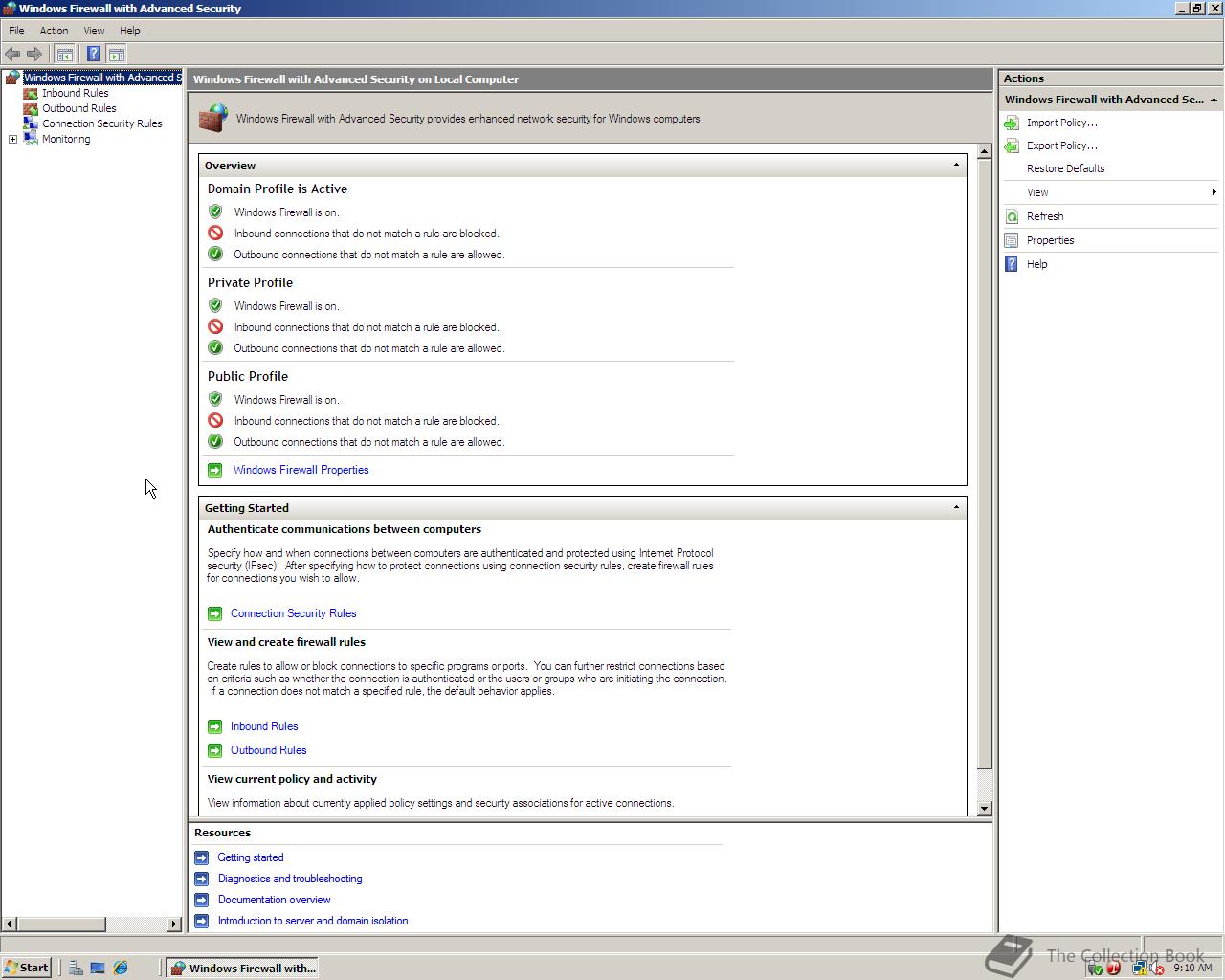Screen dimensions: 1225x980
Task: Open the Action menu
Action: [x=54, y=31]
